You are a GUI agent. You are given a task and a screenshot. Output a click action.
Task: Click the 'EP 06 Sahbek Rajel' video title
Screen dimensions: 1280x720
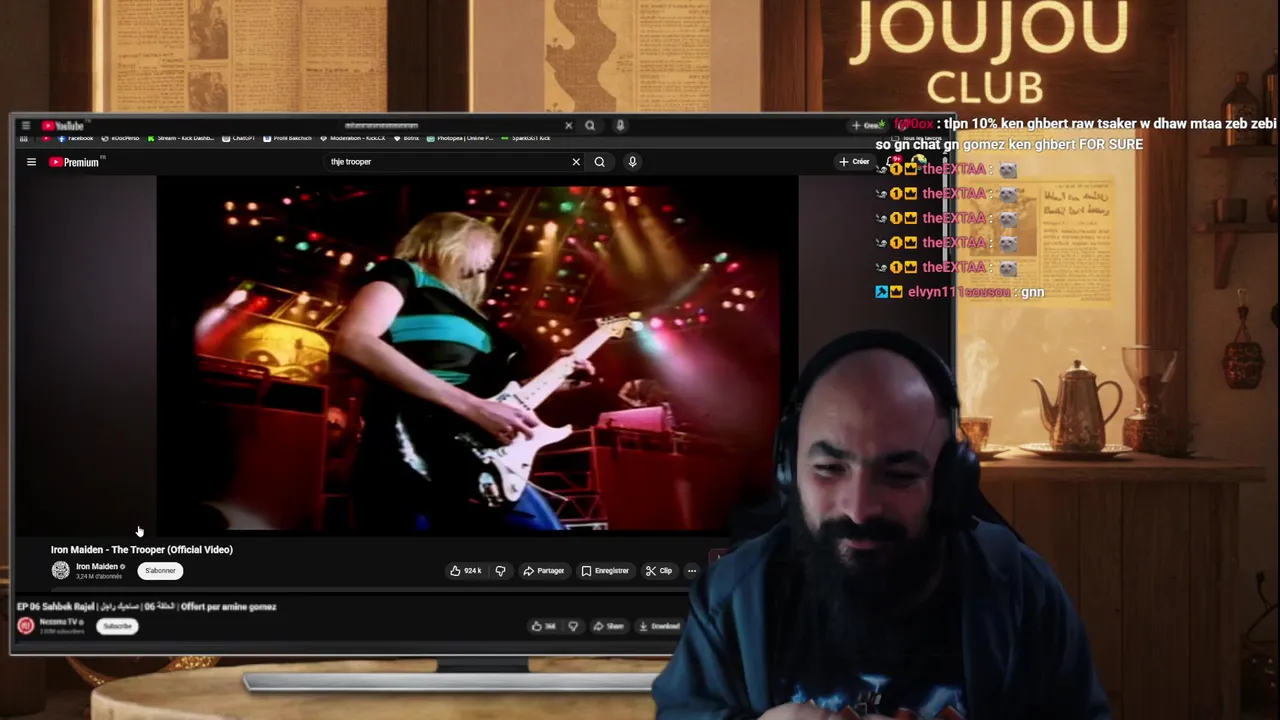click(x=146, y=606)
